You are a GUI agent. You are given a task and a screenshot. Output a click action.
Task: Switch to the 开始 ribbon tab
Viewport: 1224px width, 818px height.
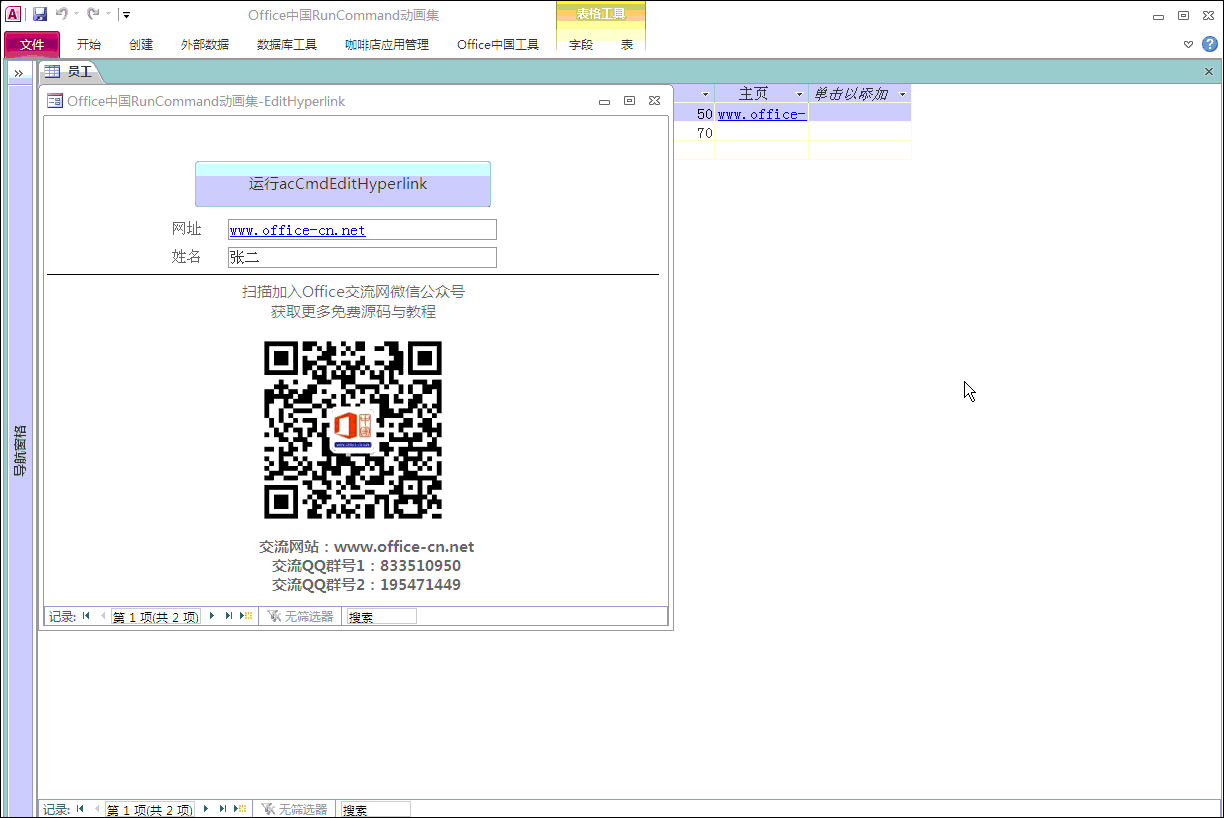coord(89,45)
